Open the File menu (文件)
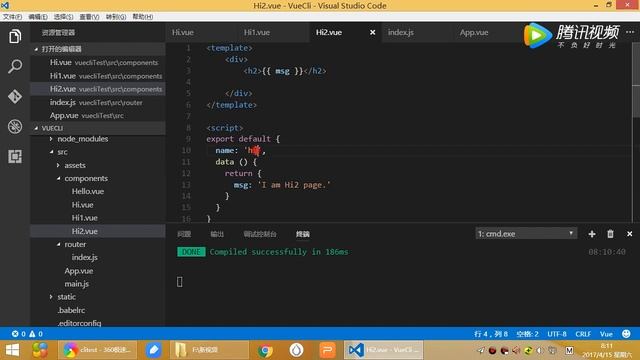The height and width of the screenshot is (360, 640). (x=12, y=17)
